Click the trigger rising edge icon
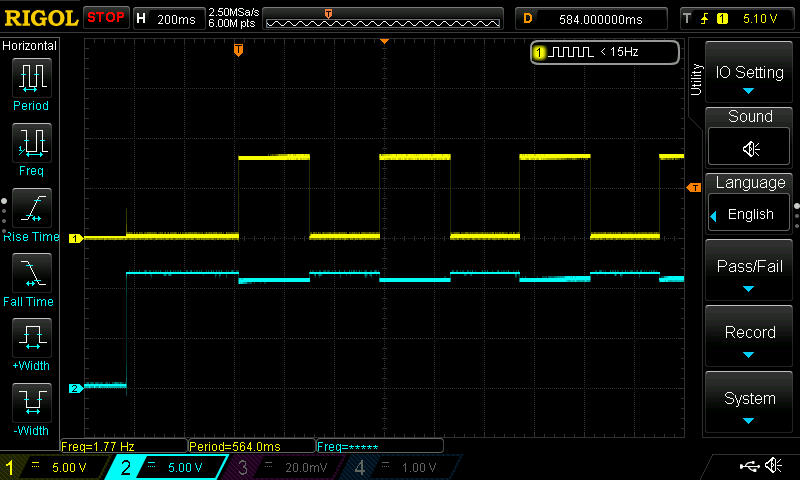The image size is (800, 480). coord(705,19)
